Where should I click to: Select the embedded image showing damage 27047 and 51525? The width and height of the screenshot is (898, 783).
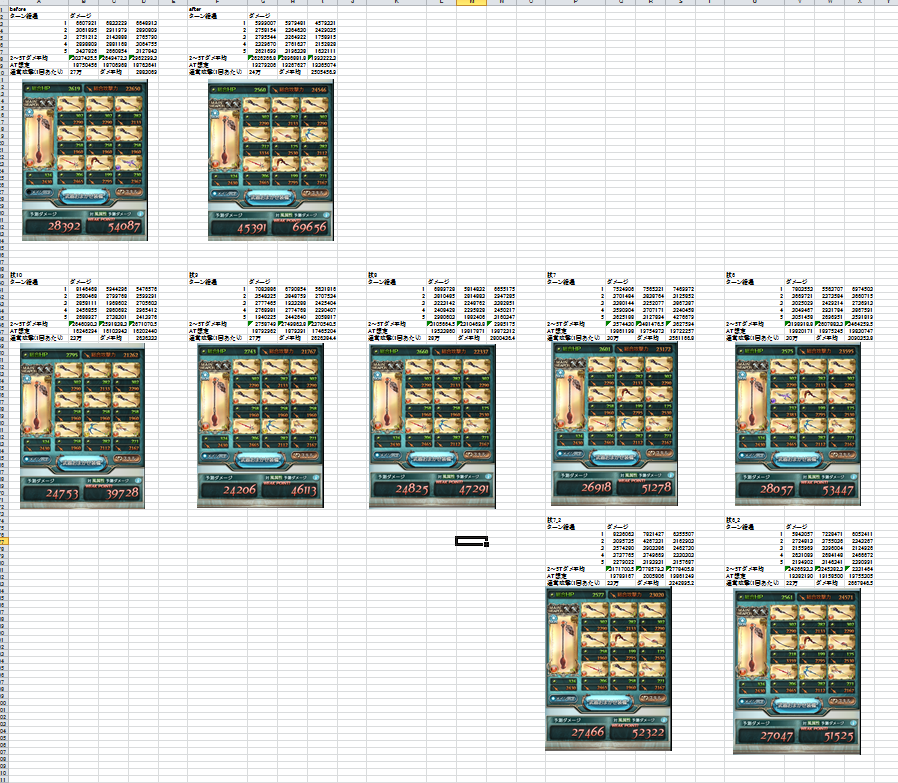797,671
